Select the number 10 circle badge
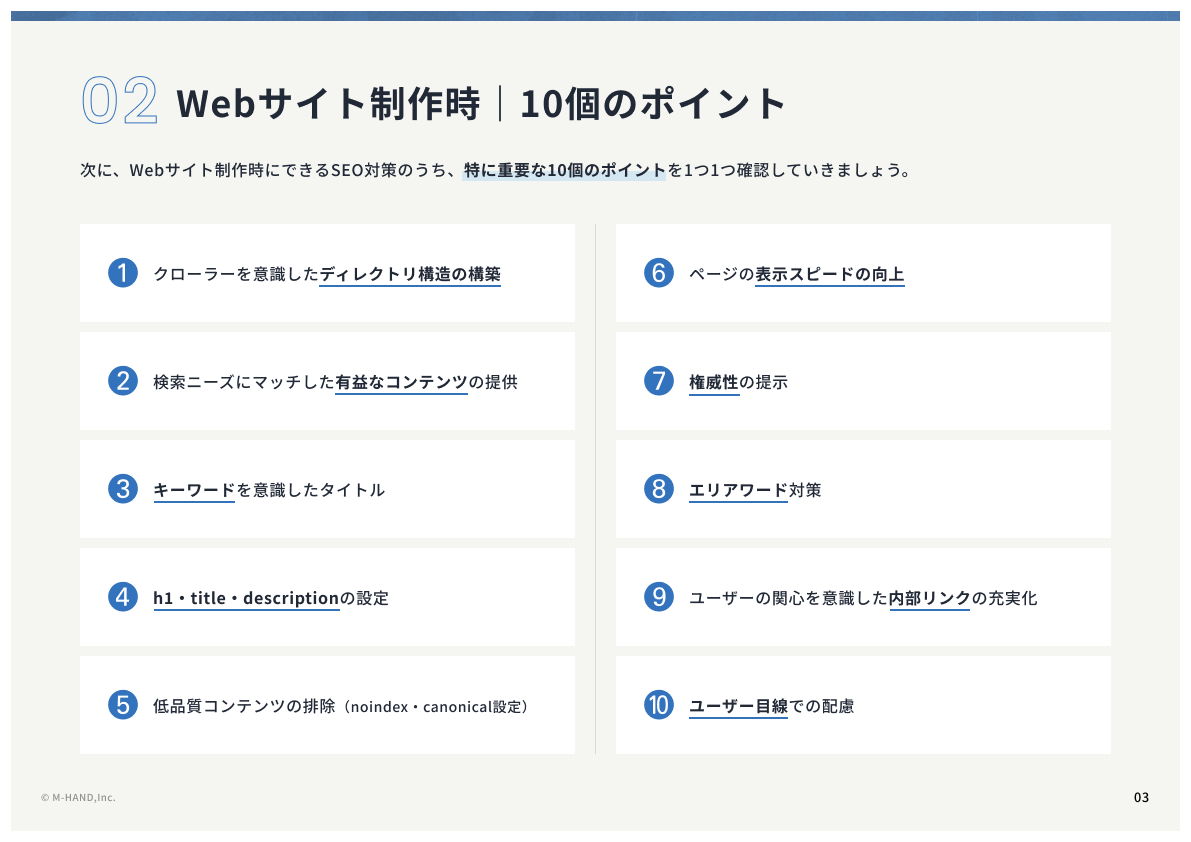Viewport: 1191px width, 842px height. (658, 705)
